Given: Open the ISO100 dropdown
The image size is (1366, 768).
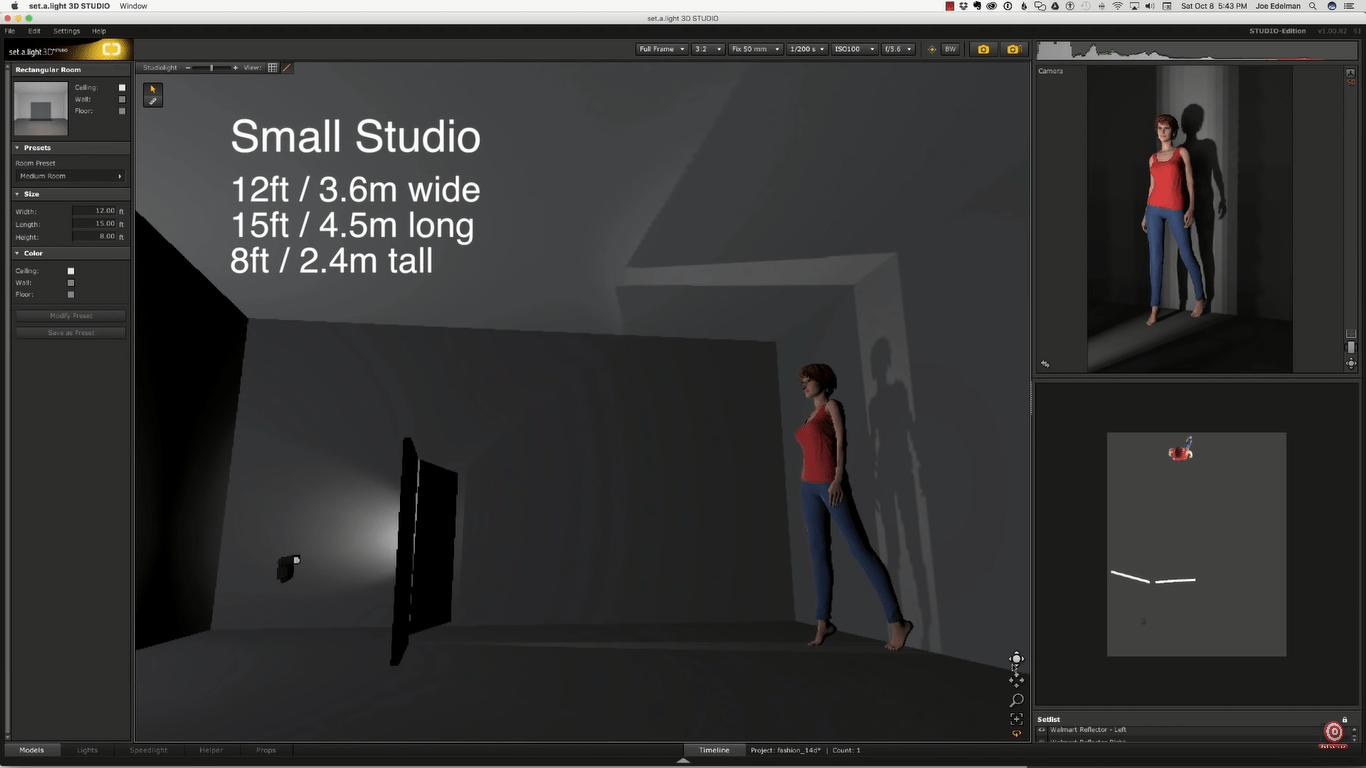Looking at the screenshot, I should point(855,49).
